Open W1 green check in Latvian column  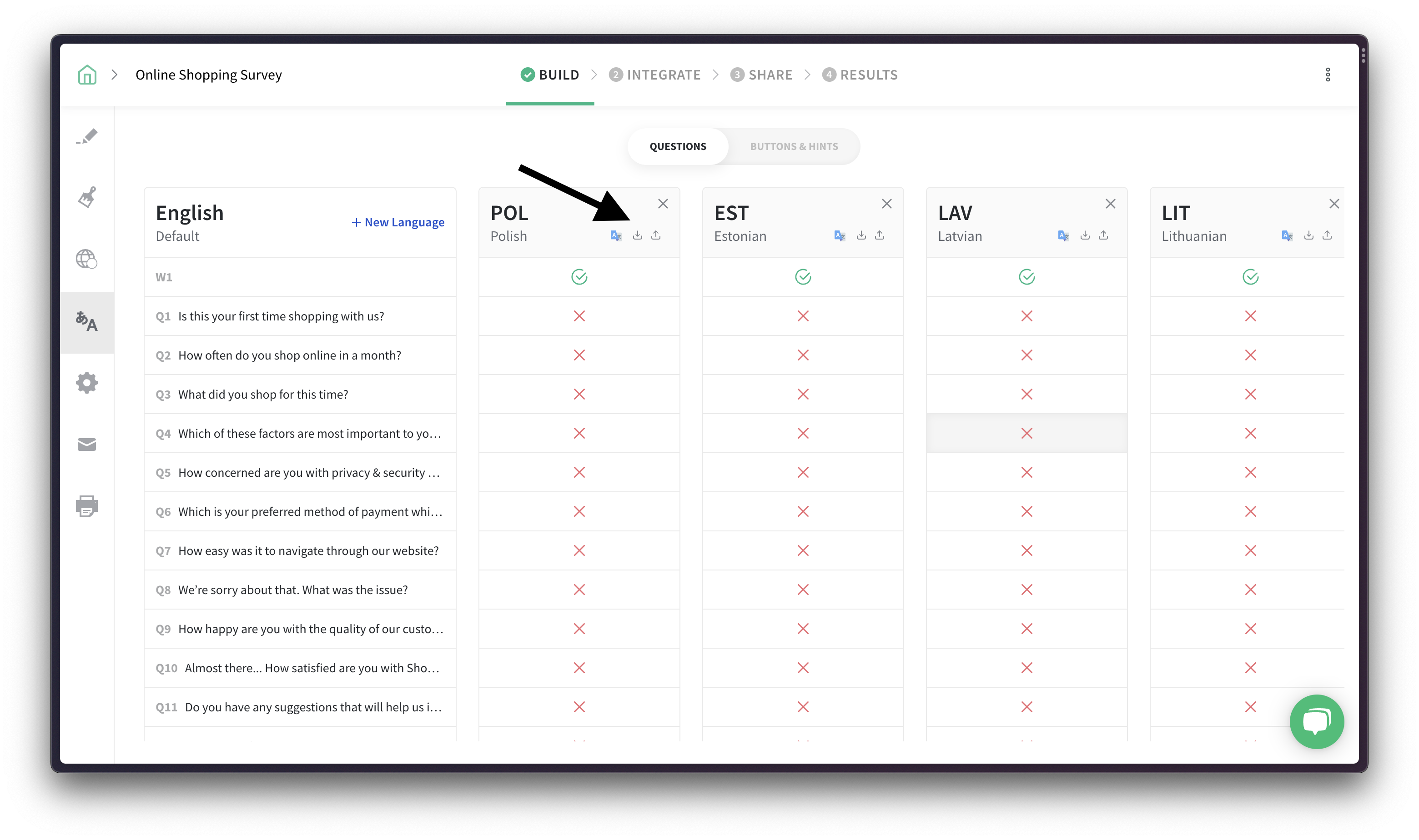(x=1027, y=277)
